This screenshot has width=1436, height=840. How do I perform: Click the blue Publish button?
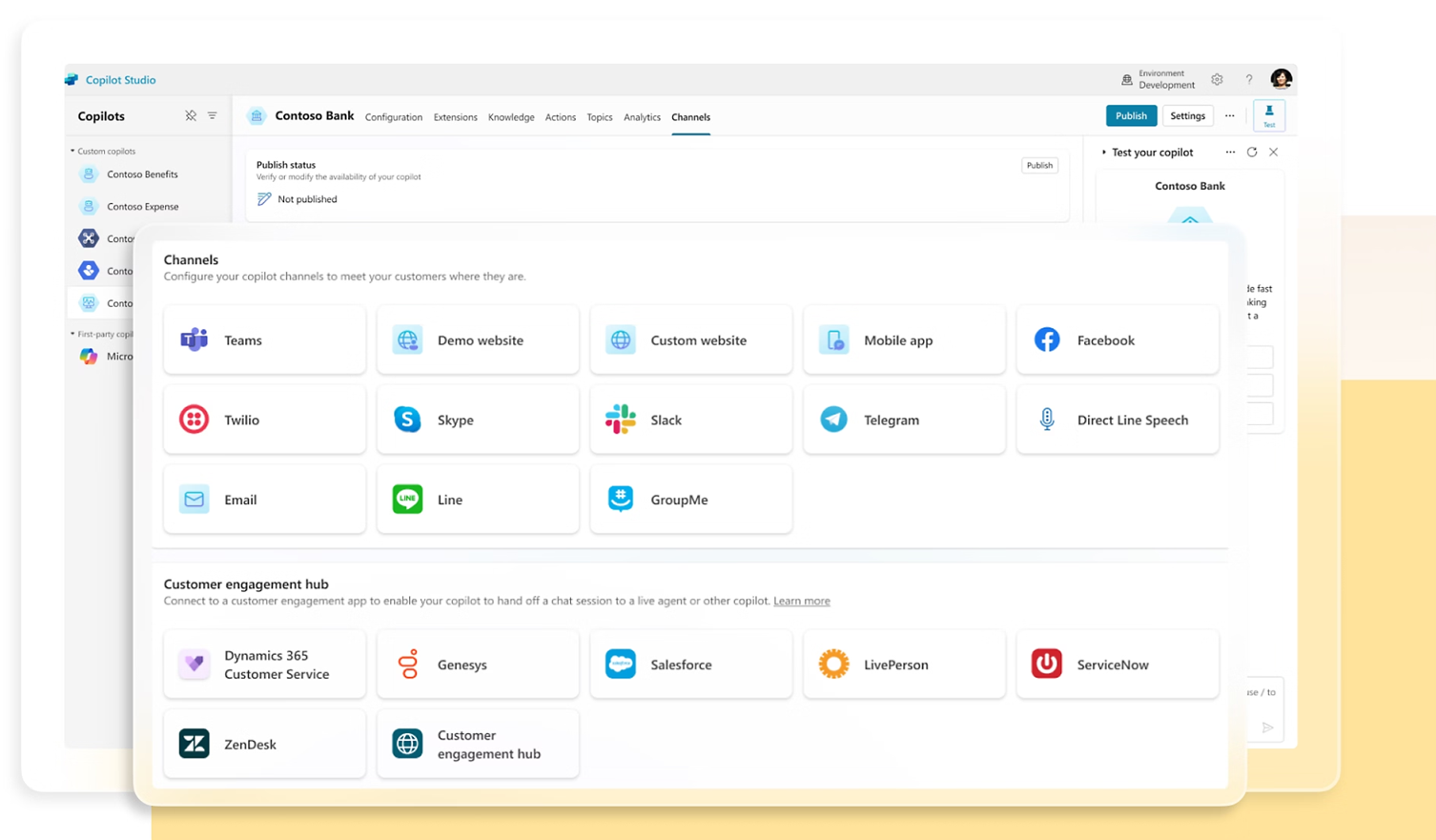pos(1132,115)
